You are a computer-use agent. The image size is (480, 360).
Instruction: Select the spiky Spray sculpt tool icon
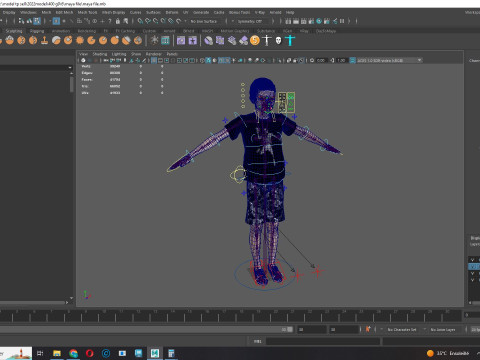[80, 41]
